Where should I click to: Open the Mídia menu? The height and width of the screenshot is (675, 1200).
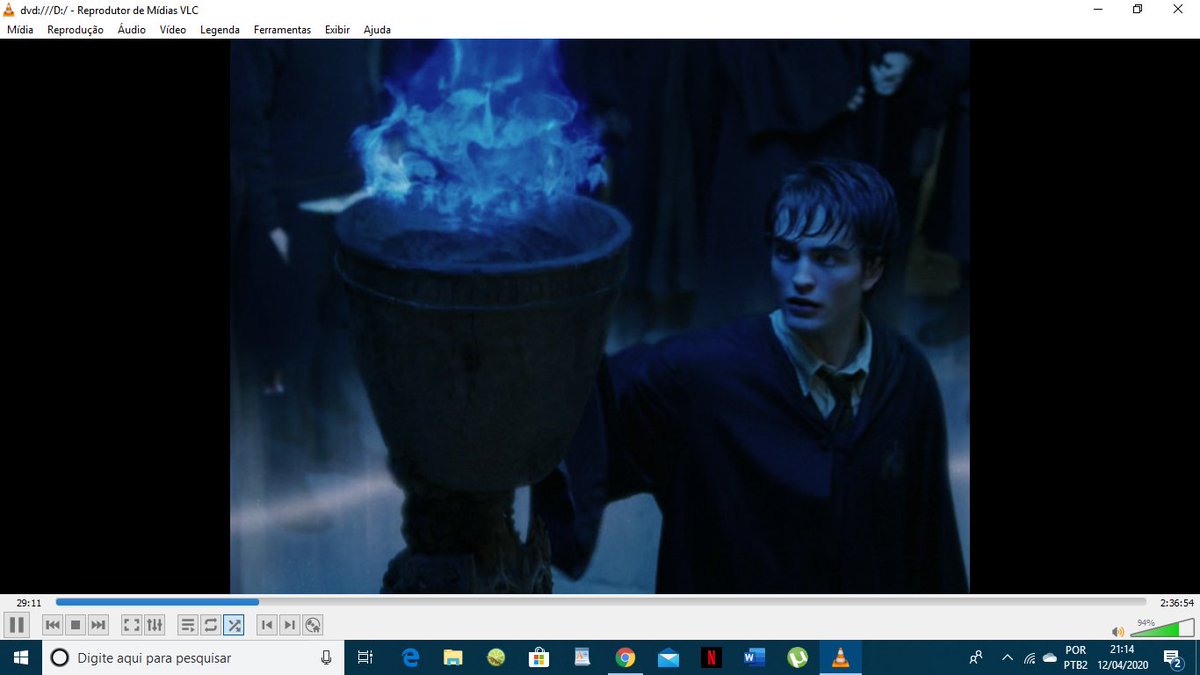point(20,30)
